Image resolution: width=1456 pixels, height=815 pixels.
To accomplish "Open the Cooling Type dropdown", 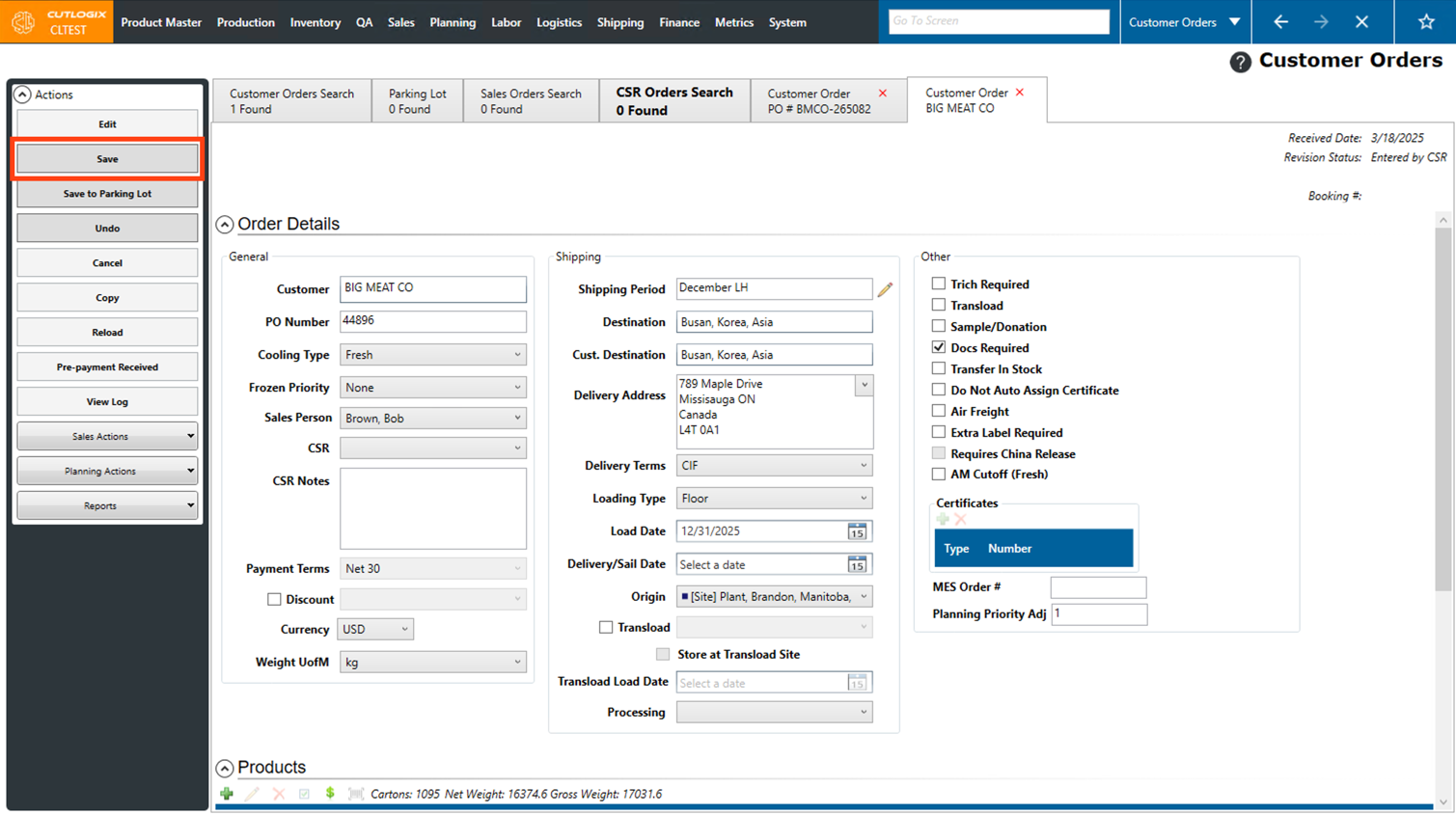I will (x=432, y=355).
